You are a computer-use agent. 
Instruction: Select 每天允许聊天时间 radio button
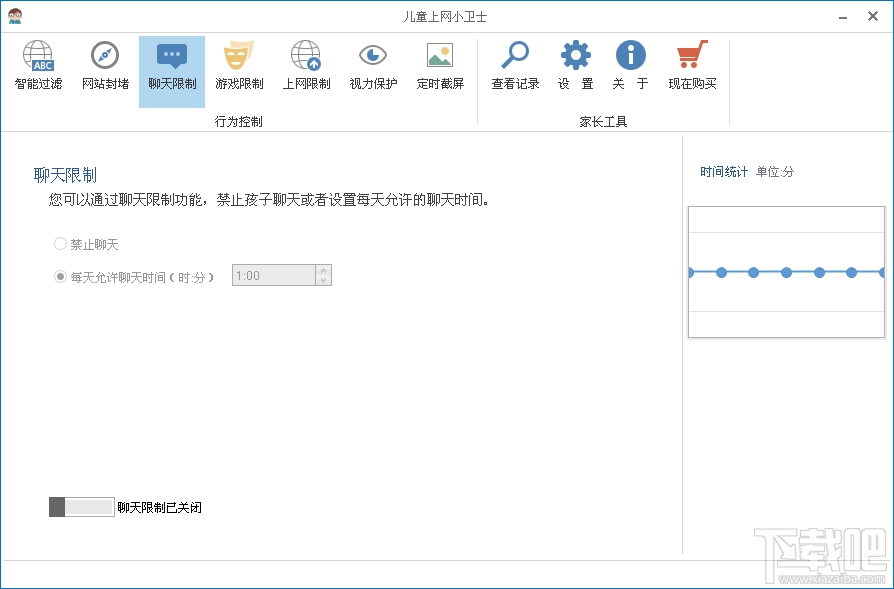pos(60,277)
